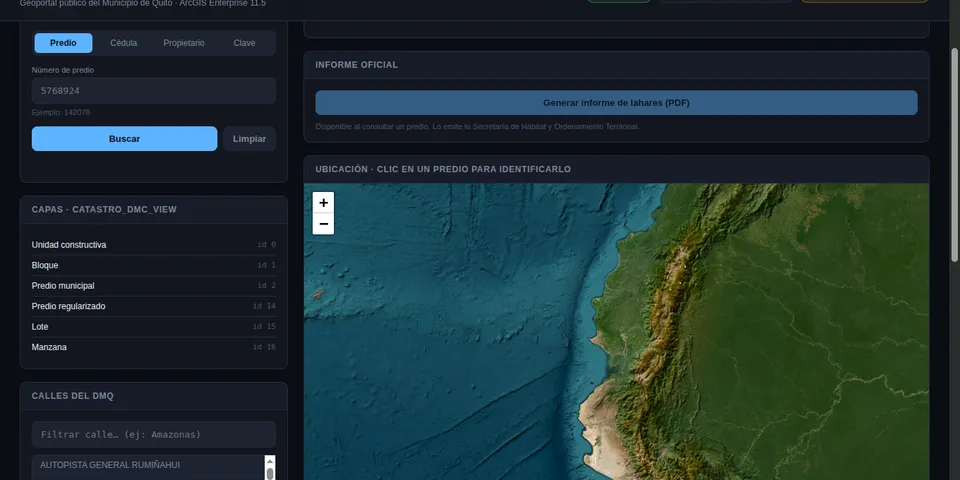Image resolution: width=960 pixels, height=480 pixels.
Task: Select the Unidad constructiva layer row
Action: pos(154,245)
